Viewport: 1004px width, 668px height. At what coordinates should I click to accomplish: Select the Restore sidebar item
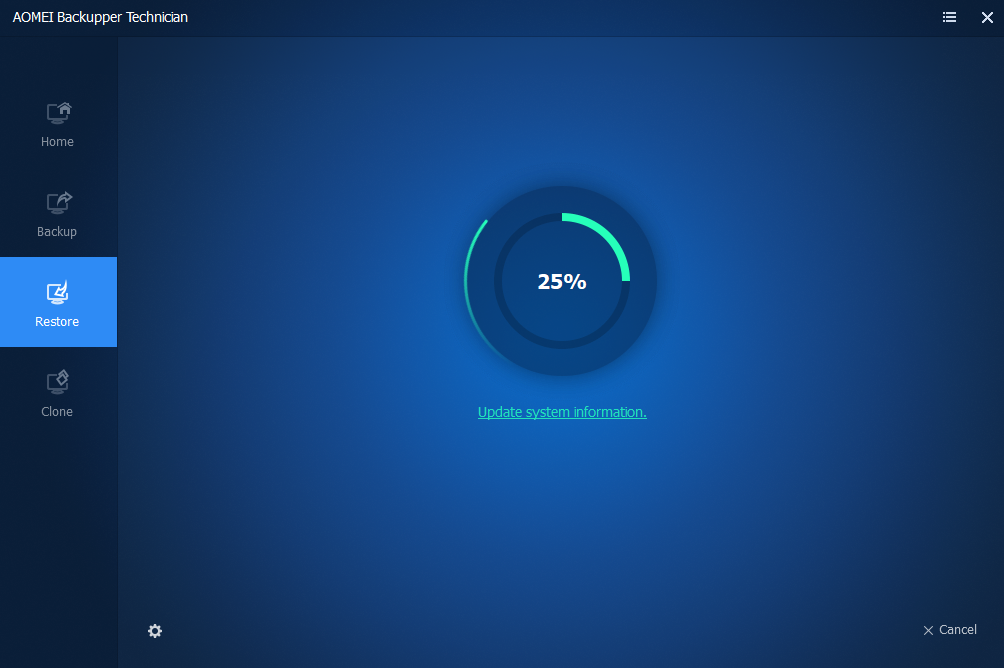tap(58, 302)
